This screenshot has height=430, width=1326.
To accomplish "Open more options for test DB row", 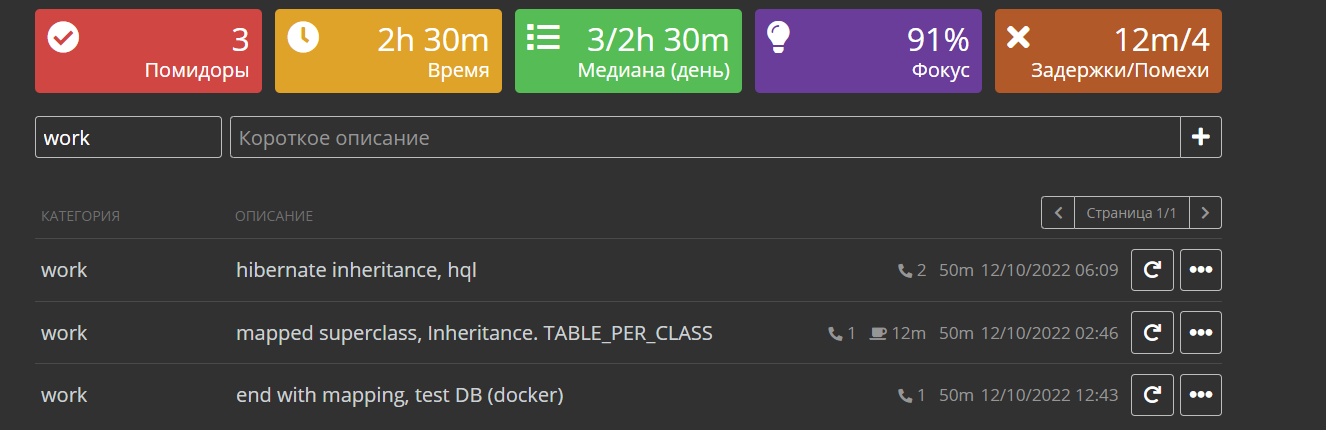I will [1201, 395].
